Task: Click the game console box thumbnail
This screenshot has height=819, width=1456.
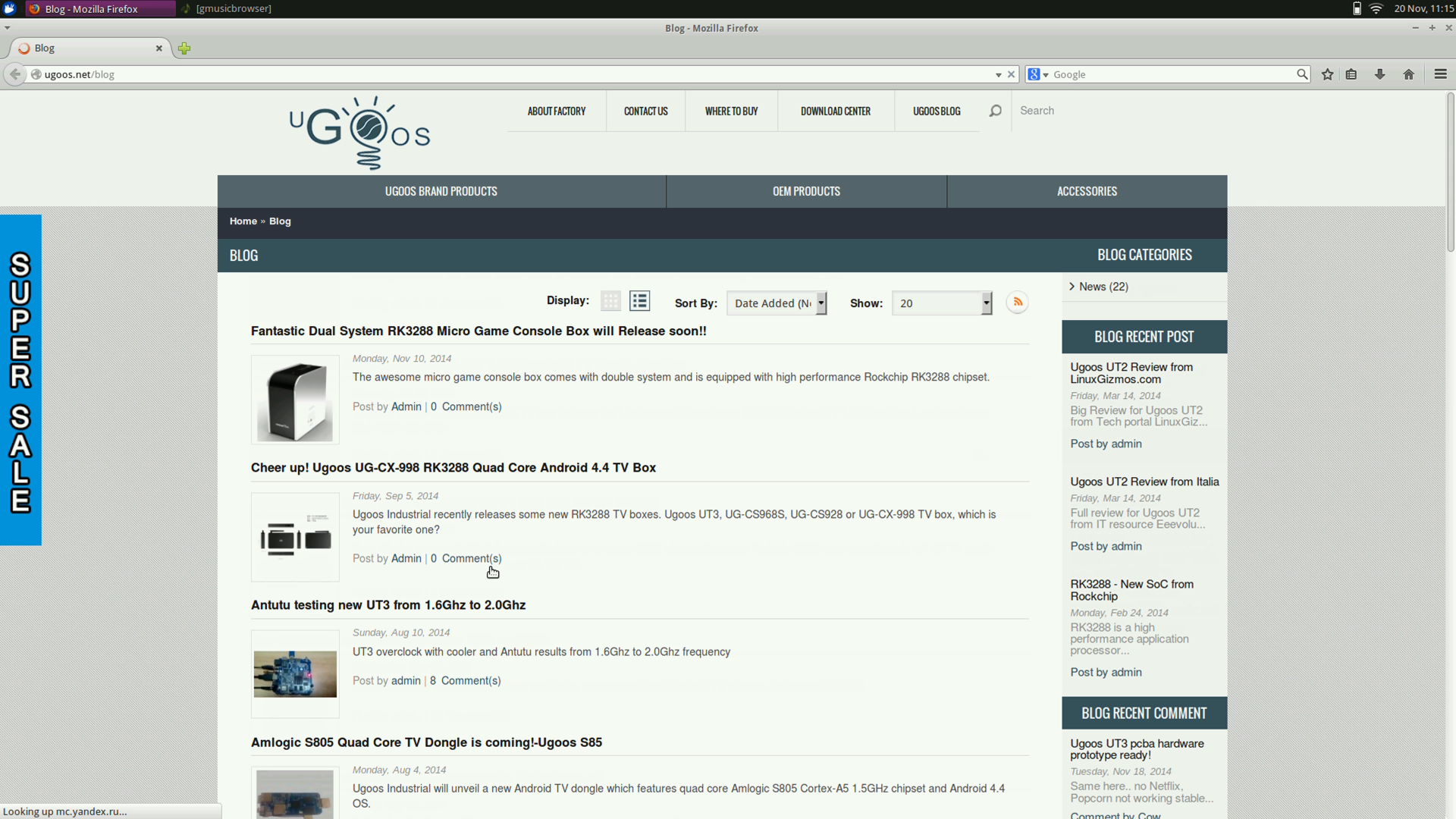Action: pos(295,400)
